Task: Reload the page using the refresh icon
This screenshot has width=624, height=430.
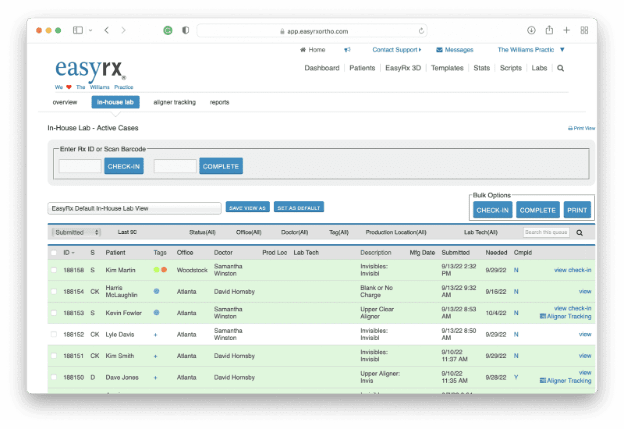Action: (421, 31)
